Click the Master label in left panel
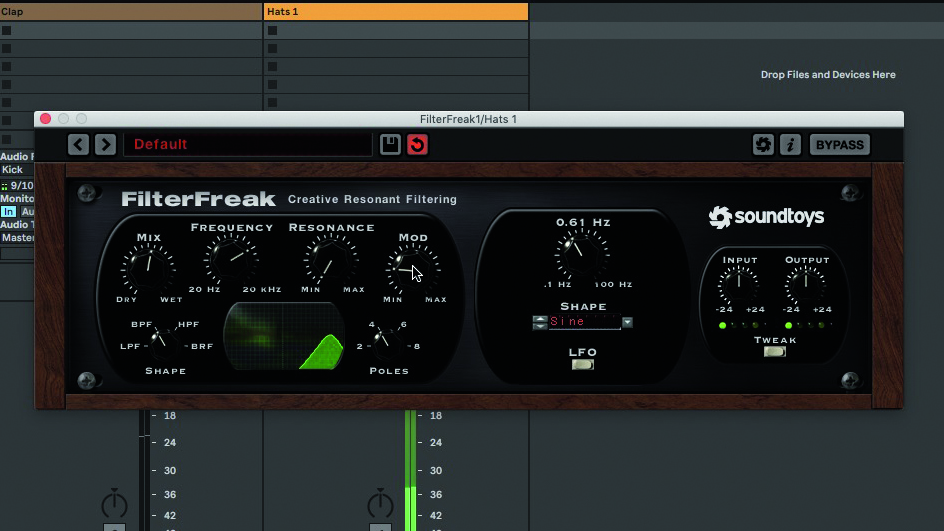Screen dimensions: 944x531 (17, 238)
